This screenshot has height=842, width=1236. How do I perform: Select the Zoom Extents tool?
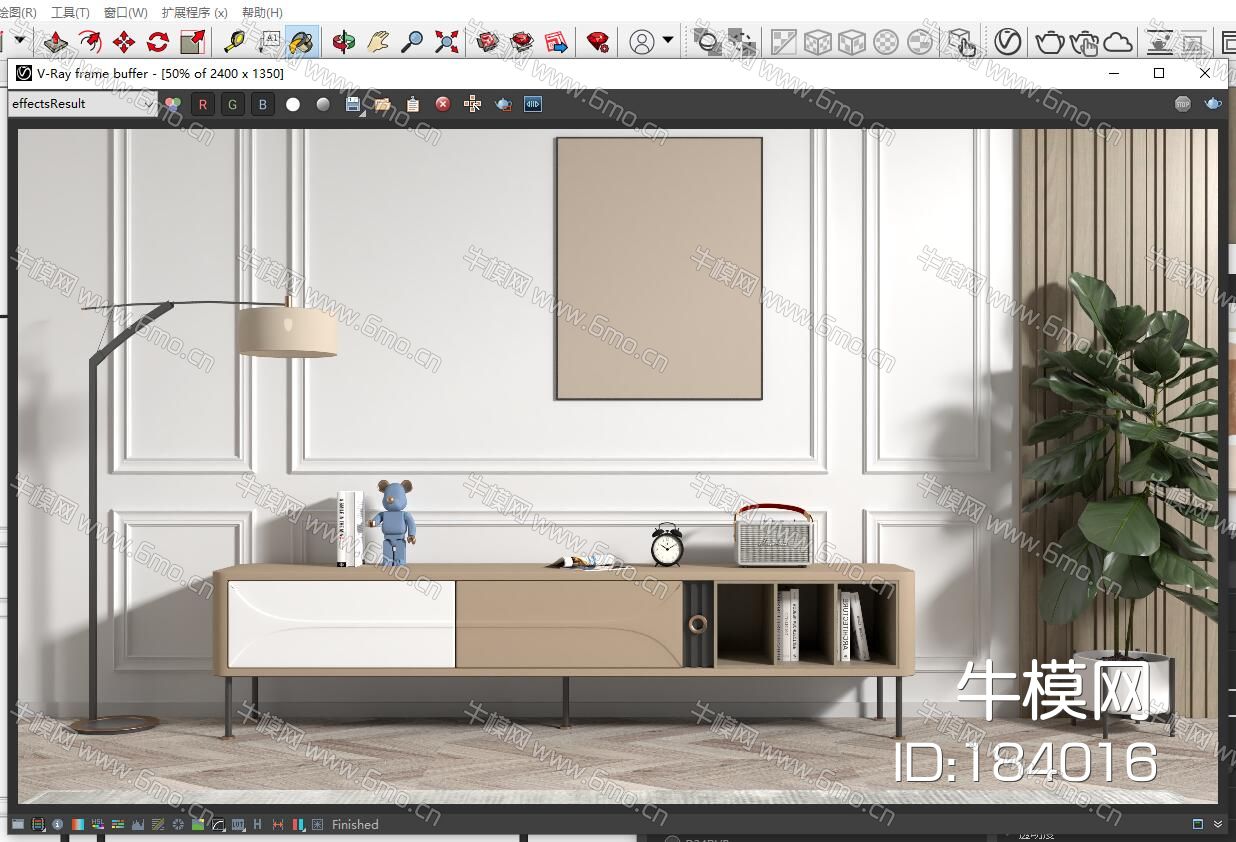[446, 42]
